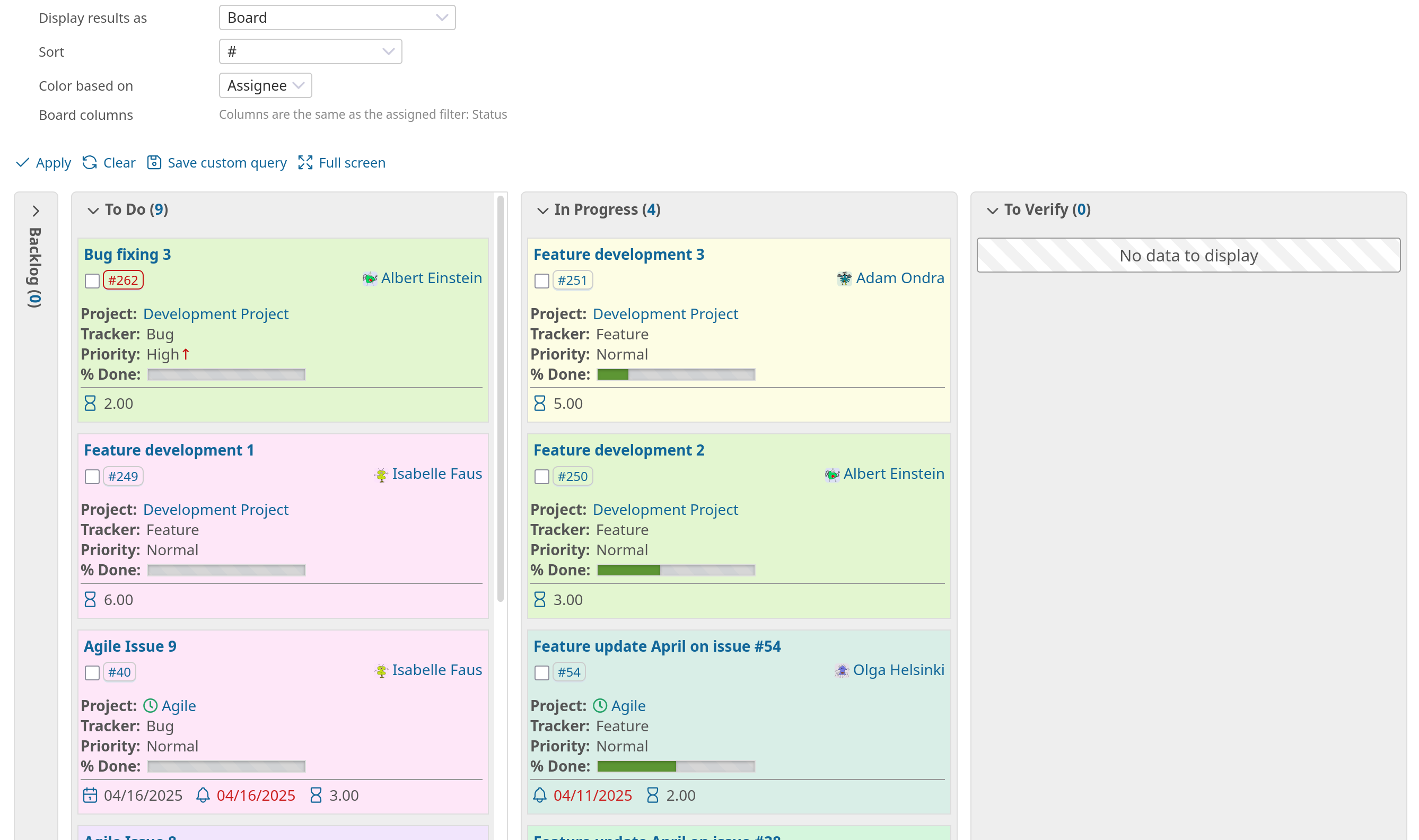Viewport: 1419px width, 840px height.
Task: Click the To Do column vertical scrollbar
Action: coord(501,396)
